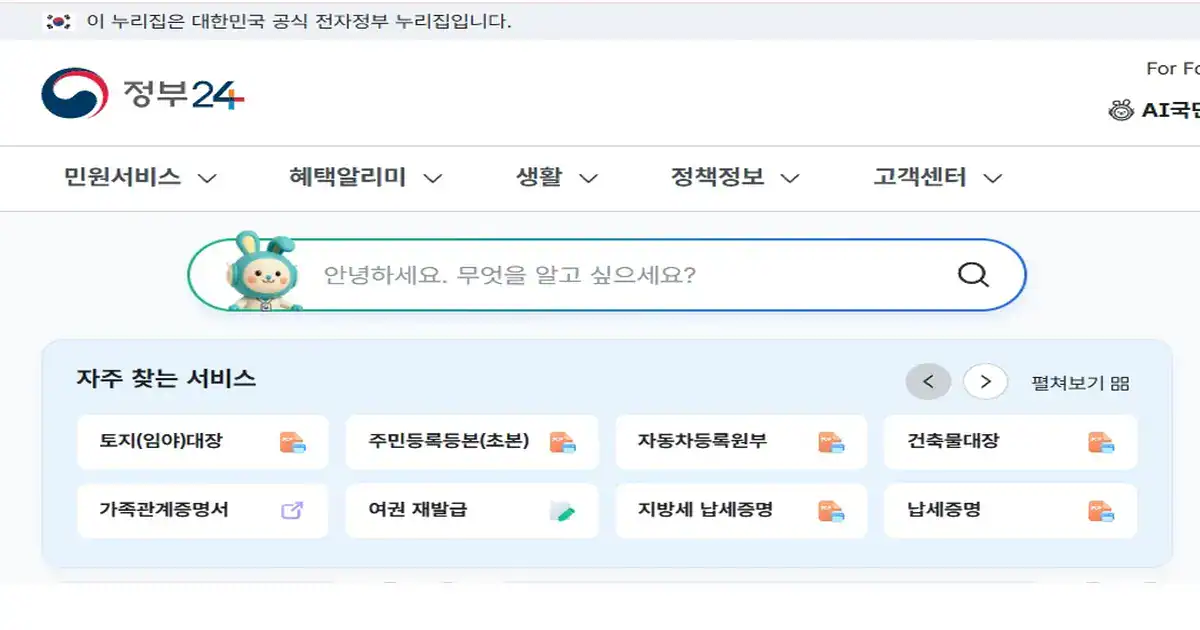Click the AI국민 assistant icon
Screen dimensions: 1200x630
[1121, 110]
